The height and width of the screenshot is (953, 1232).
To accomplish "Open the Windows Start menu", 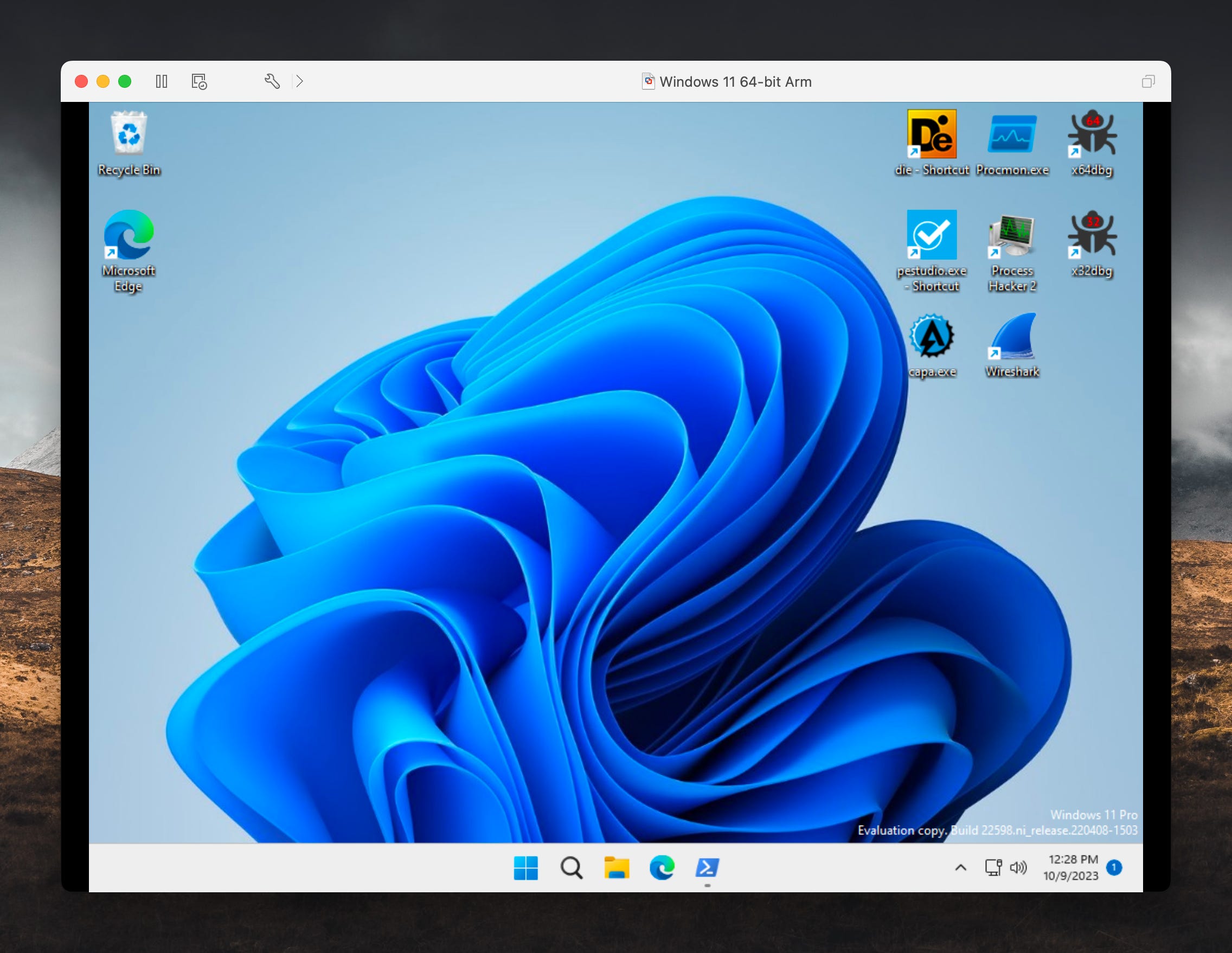I will [x=525, y=867].
